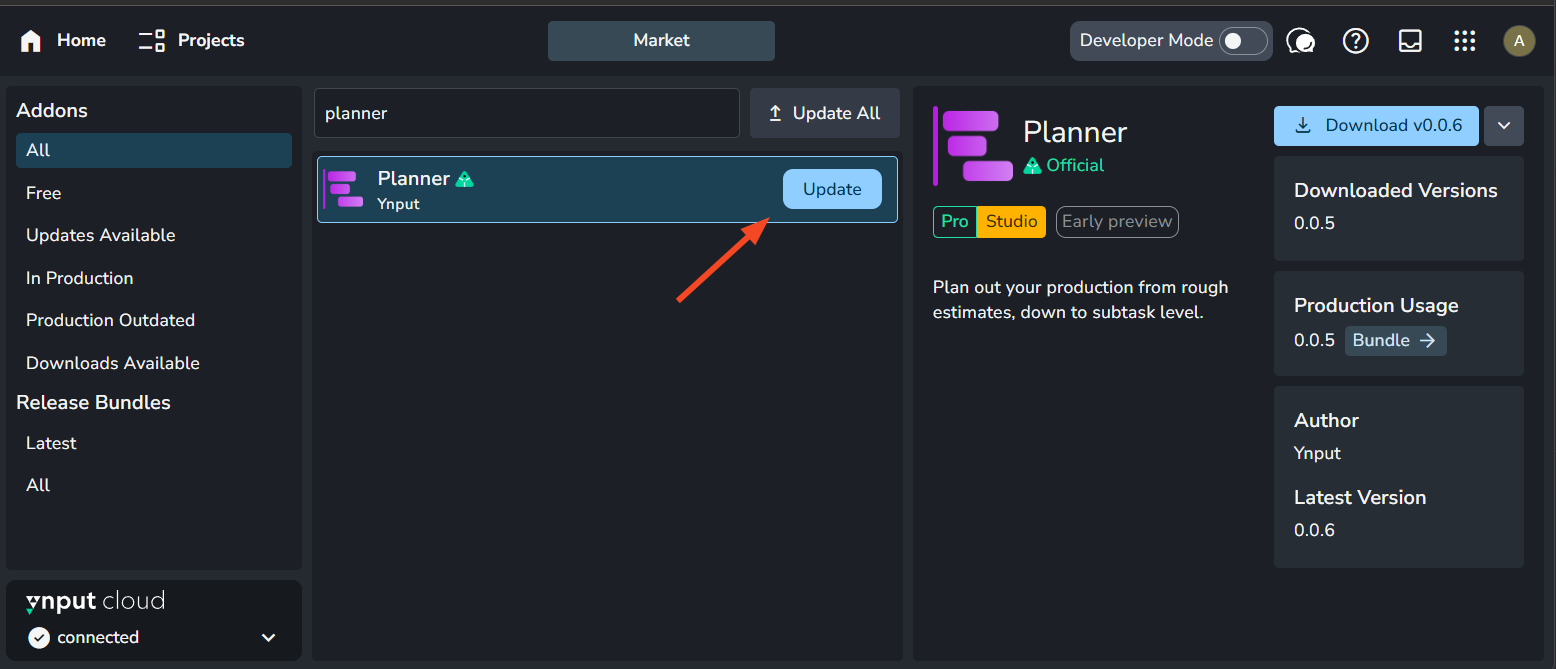Select the Planner addon row
The image size is (1556, 669).
coord(607,189)
